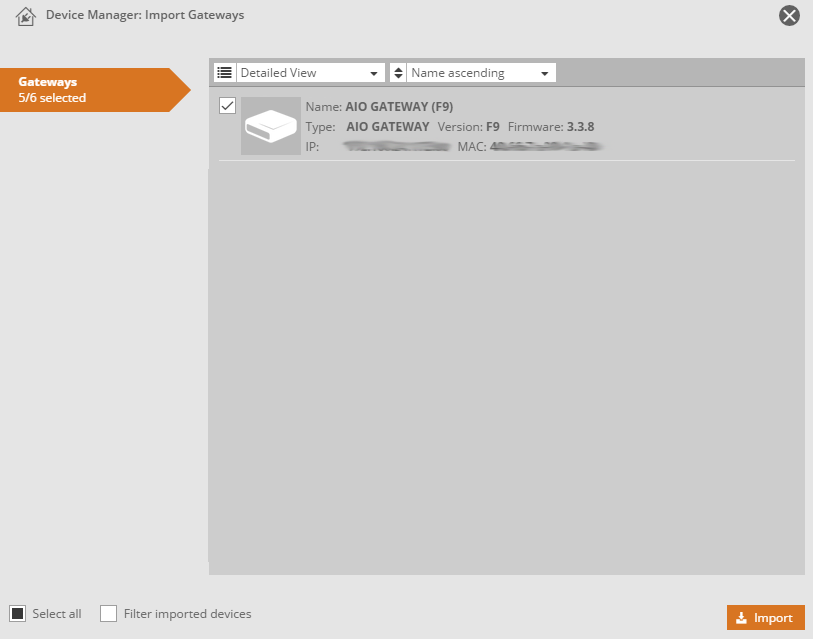Select the AIO GATEWAY (F9) name row
Viewport: 813px width, 639px height.
[x=398, y=106]
